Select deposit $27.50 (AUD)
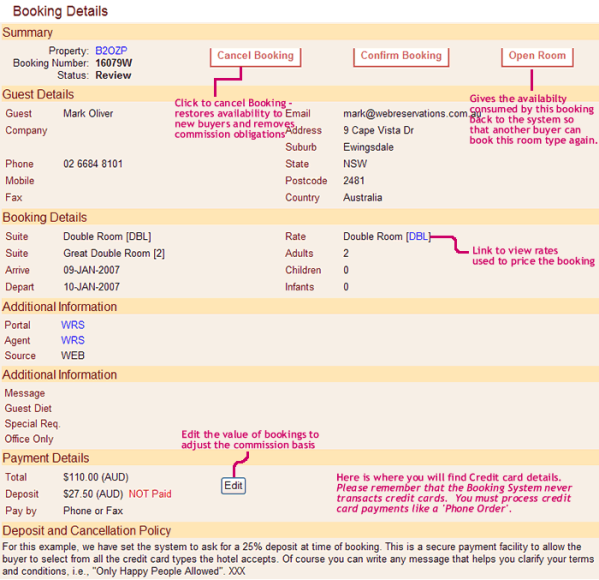Viewport: 599px width, 580px height. (x=93, y=494)
